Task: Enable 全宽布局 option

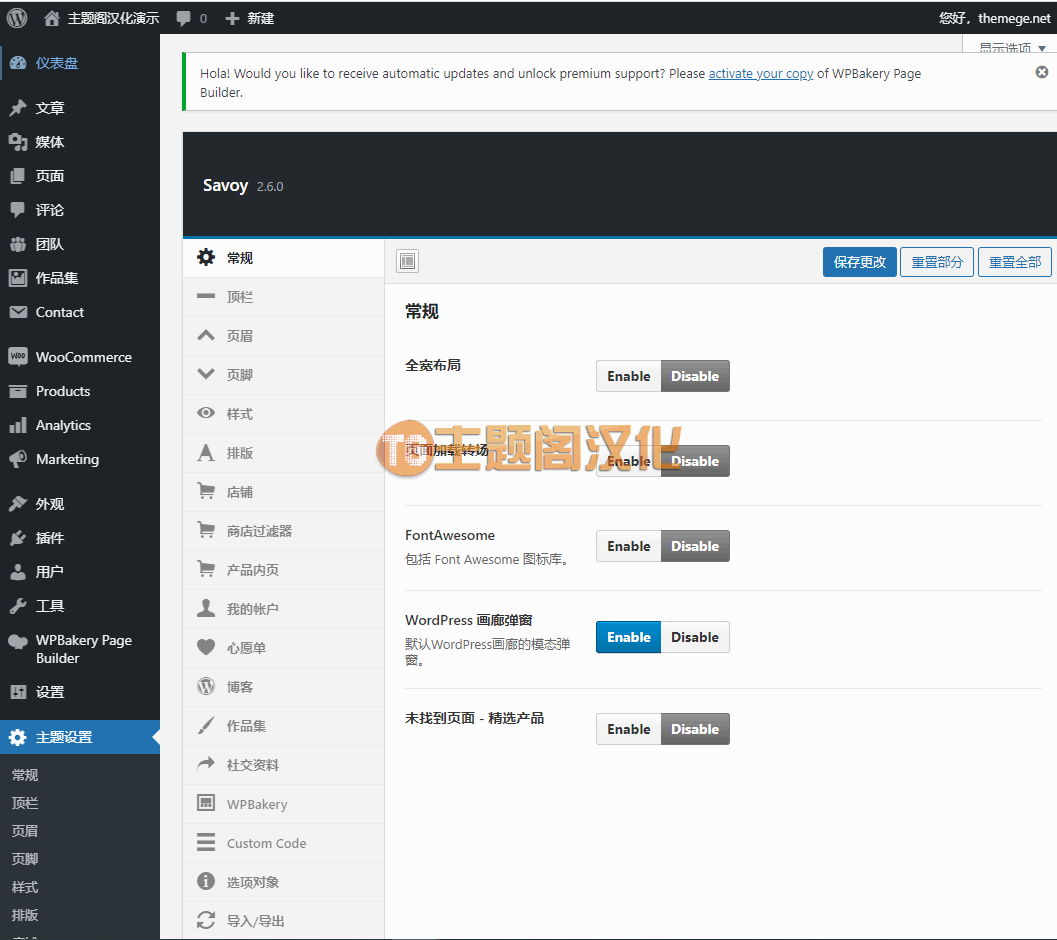Action: (628, 376)
